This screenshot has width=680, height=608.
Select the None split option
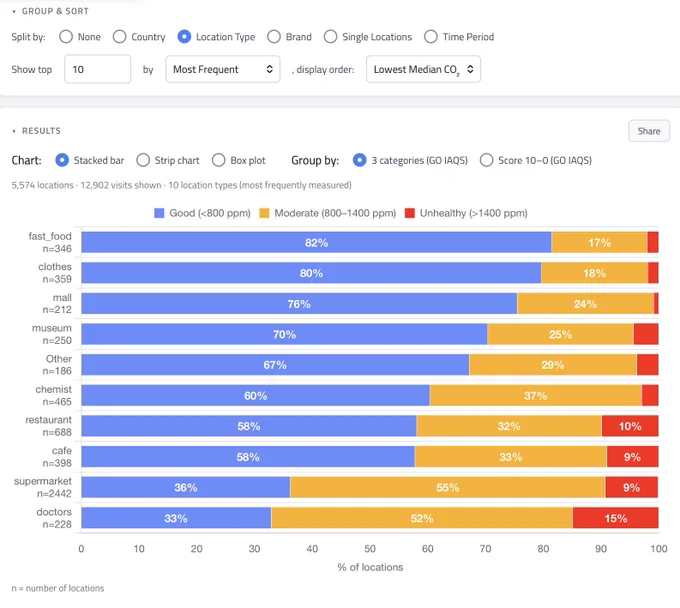point(66,37)
